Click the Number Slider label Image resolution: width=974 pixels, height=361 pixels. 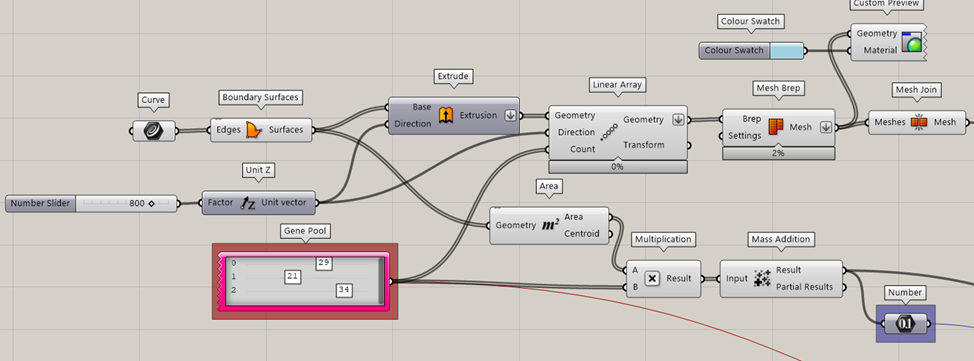tap(40, 203)
